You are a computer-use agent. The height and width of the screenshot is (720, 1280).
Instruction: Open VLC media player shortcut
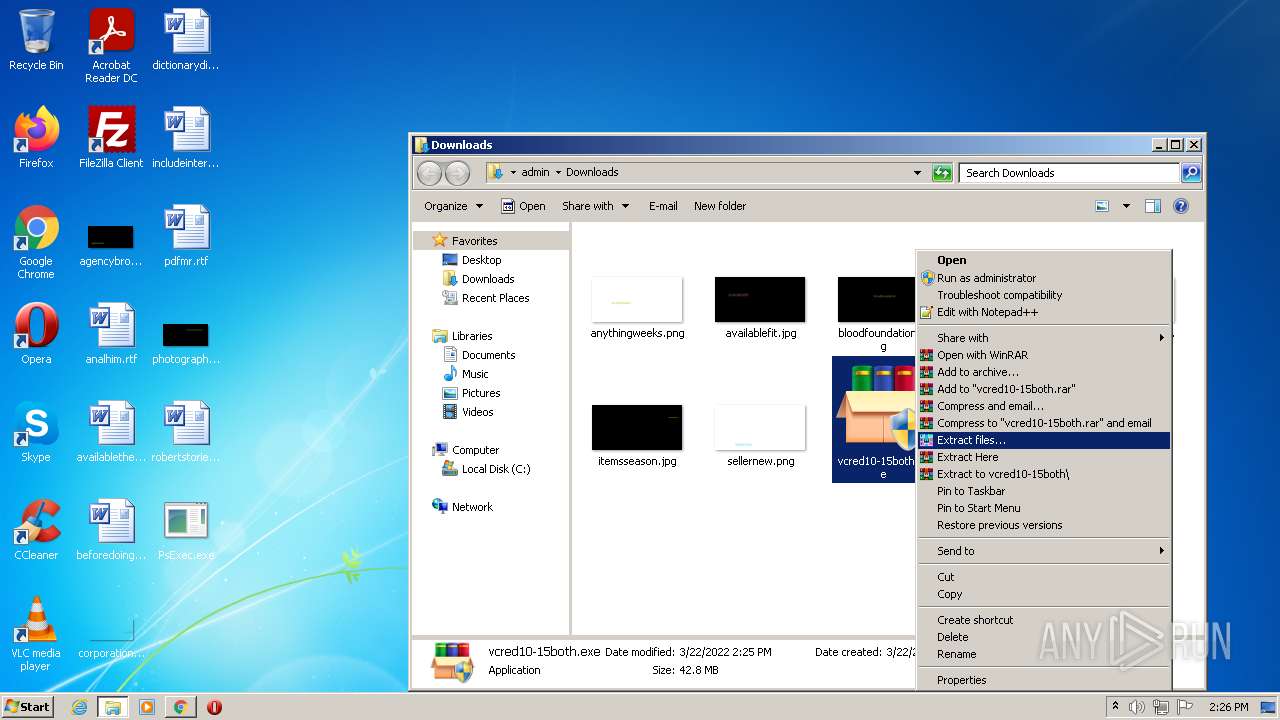coord(36,634)
